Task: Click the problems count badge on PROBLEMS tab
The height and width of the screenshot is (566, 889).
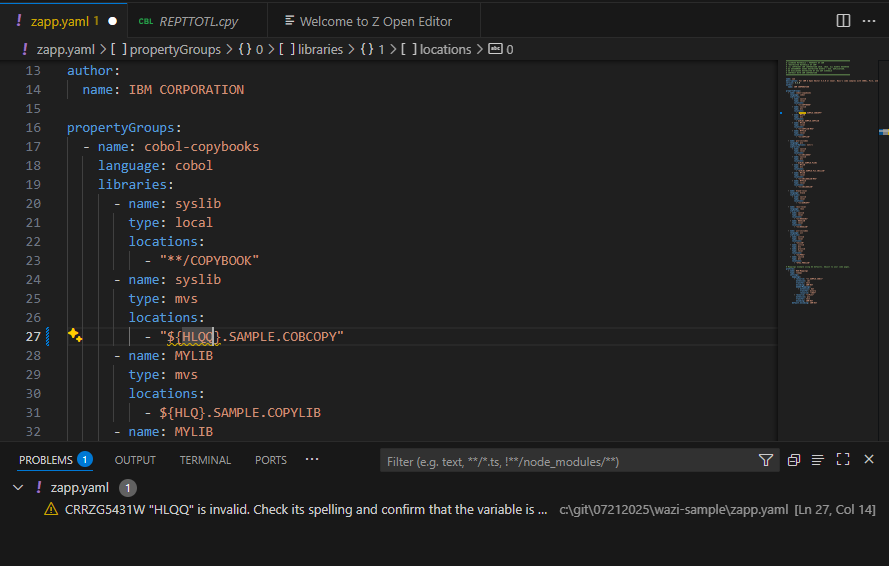Action: pos(85,459)
